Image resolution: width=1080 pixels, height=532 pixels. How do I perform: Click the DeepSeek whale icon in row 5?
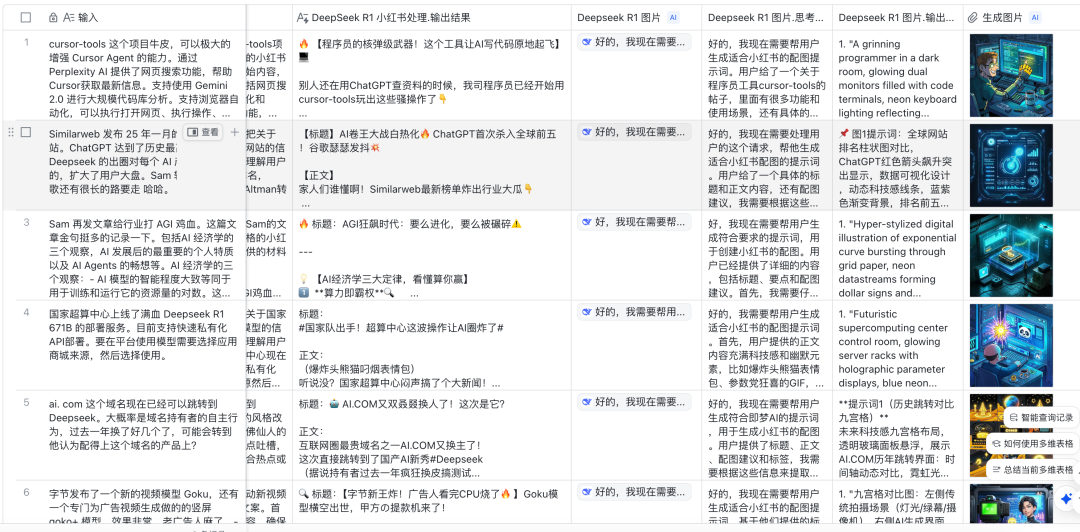click(587, 401)
